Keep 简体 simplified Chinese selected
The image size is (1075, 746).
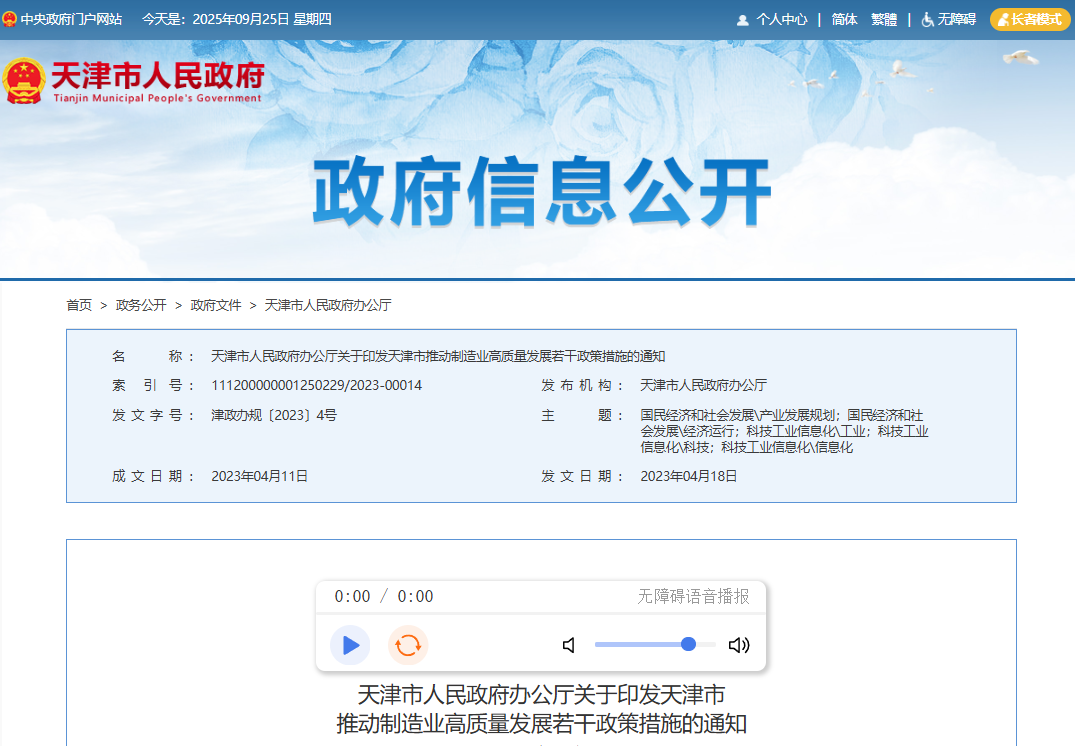point(843,19)
